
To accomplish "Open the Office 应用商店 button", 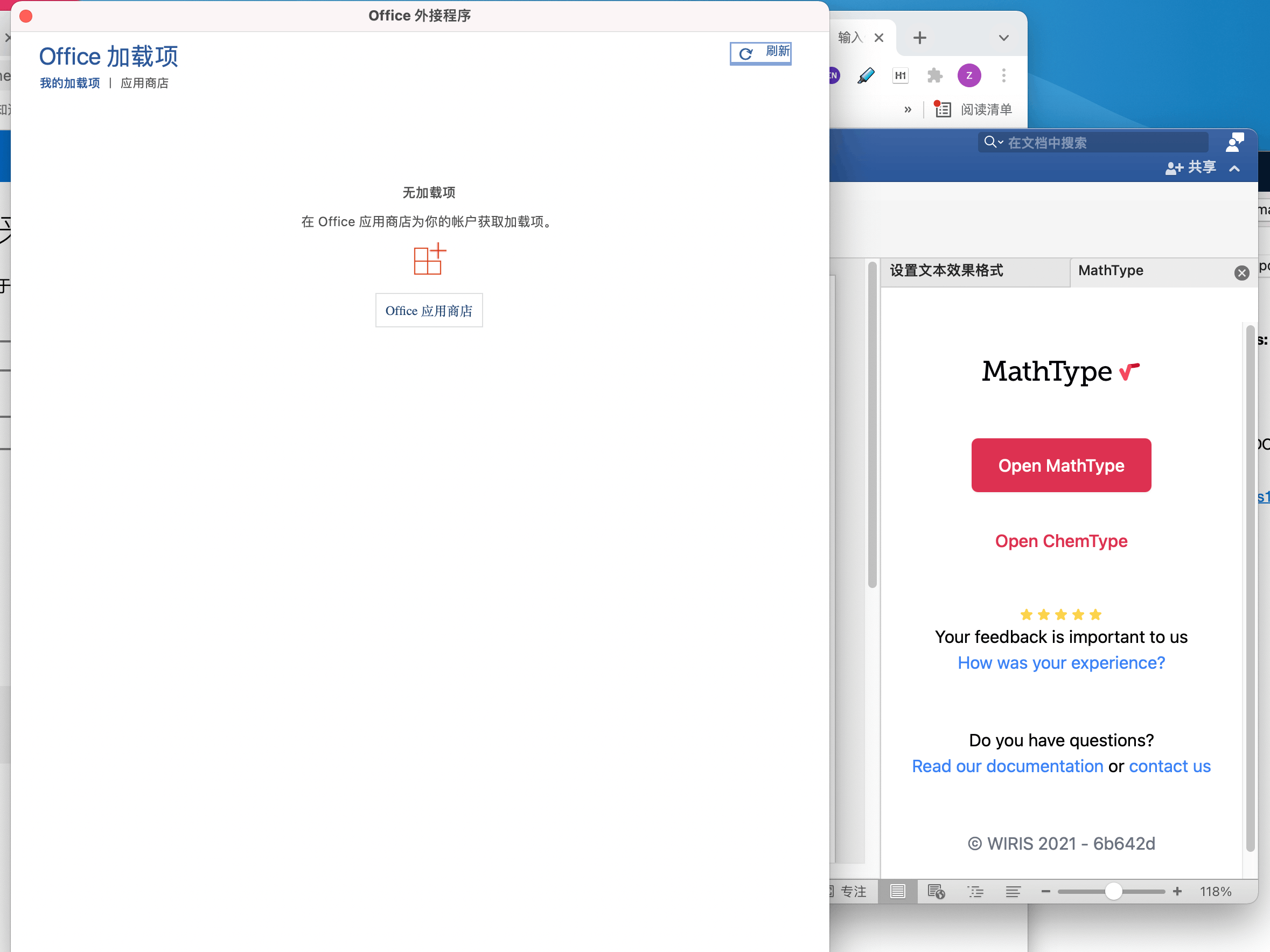I will coord(429,311).
